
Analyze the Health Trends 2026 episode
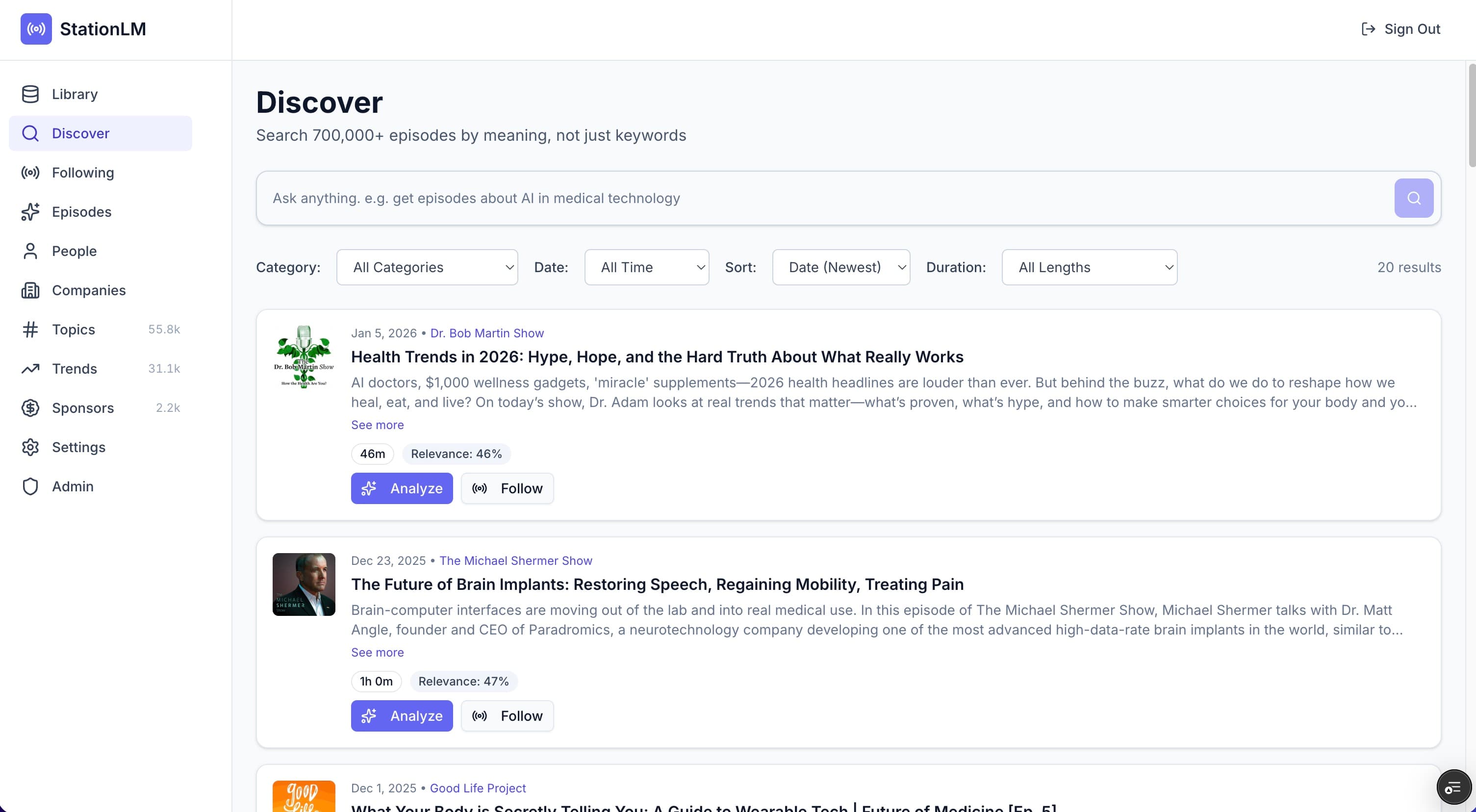click(402, 488)
